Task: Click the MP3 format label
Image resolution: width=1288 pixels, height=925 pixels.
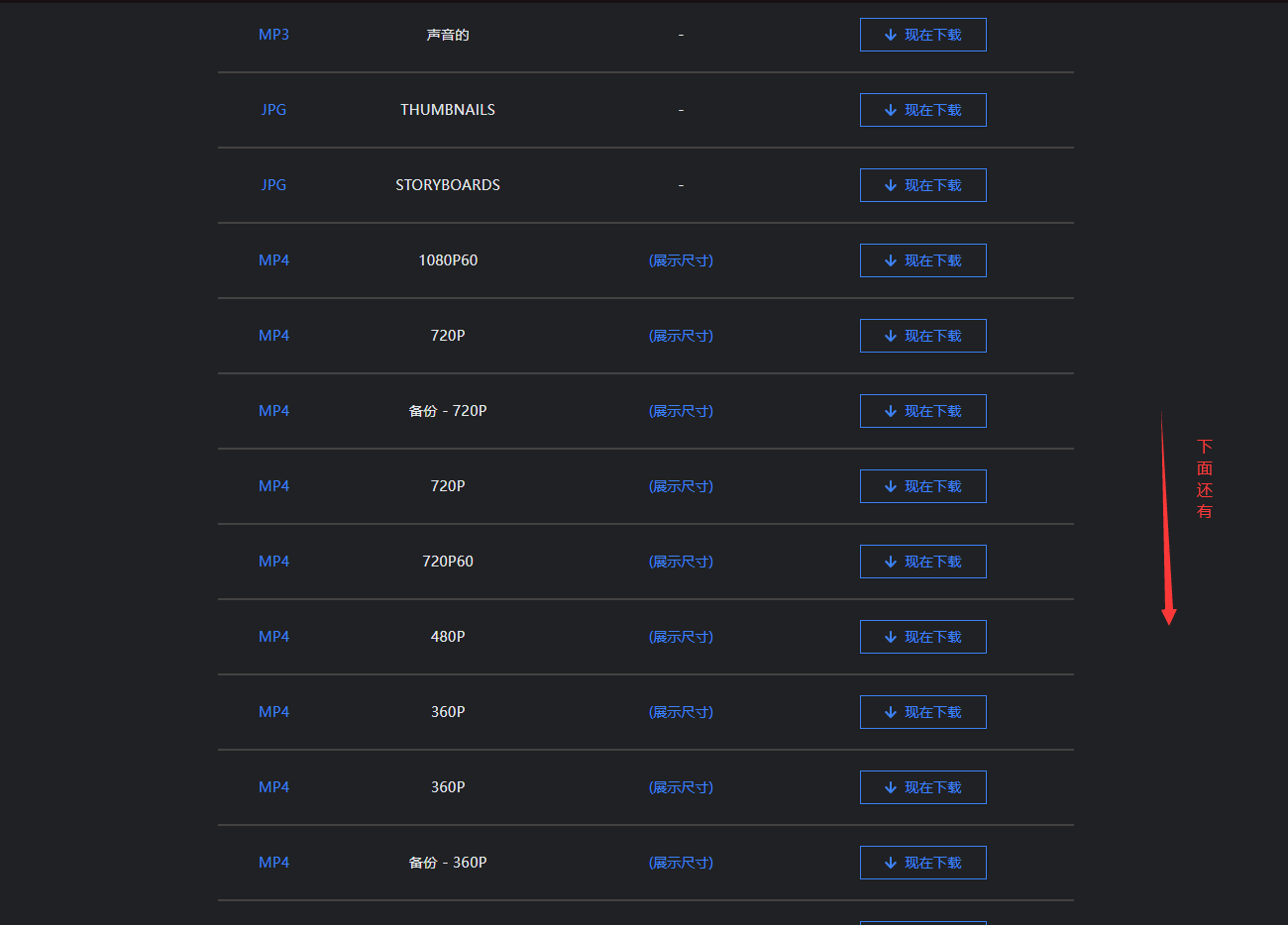Action: click(273, 35)
